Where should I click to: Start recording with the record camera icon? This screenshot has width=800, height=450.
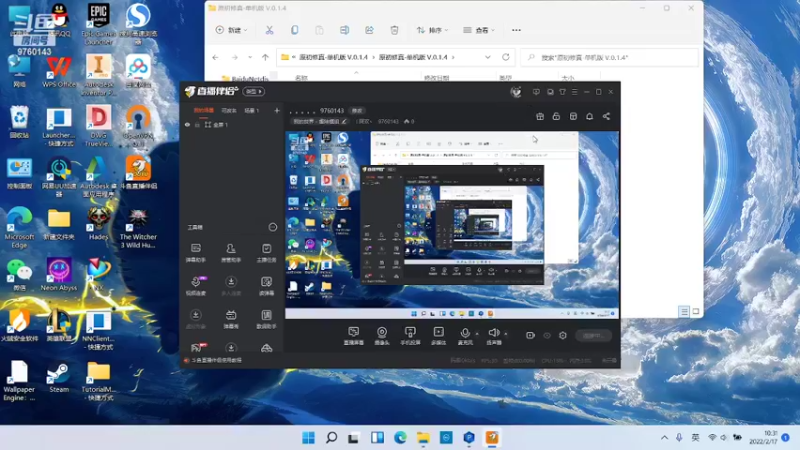coord(530,335)
